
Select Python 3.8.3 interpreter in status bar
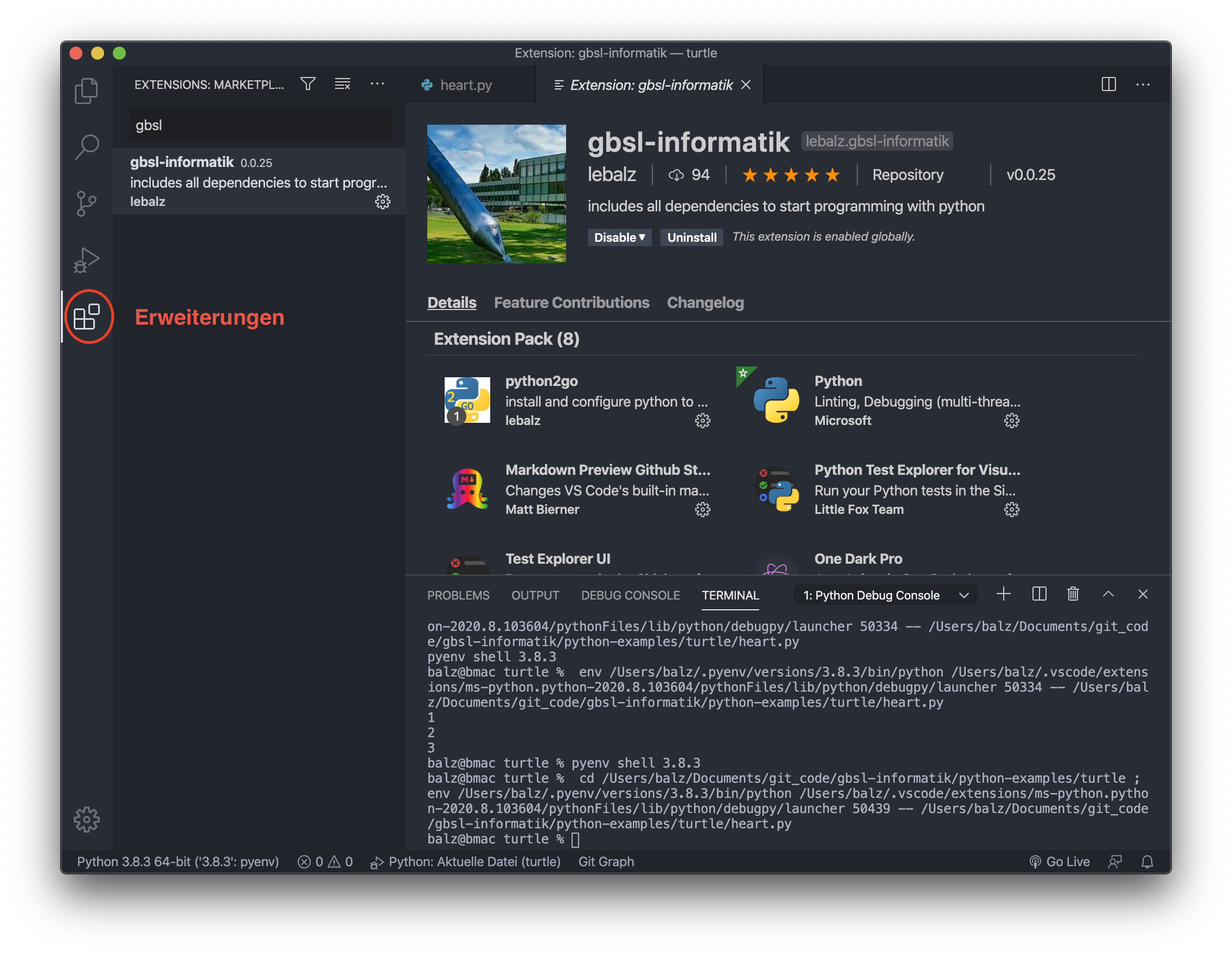point(178,861)
